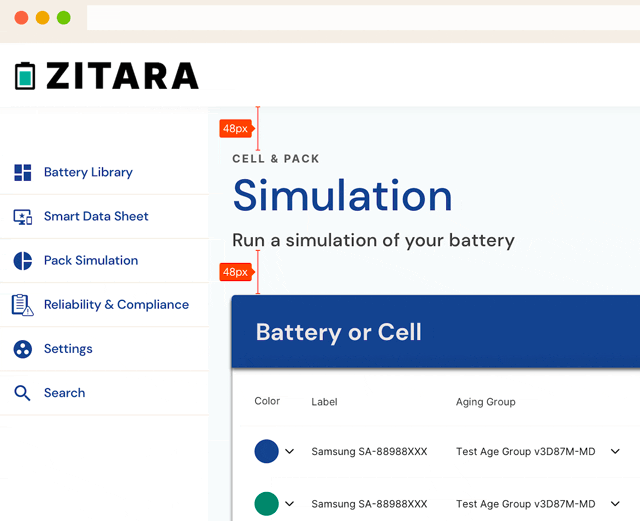Screen dimensions: 640x521
Task: Open second row Aging Group dropdown
Action: [615, 503]
